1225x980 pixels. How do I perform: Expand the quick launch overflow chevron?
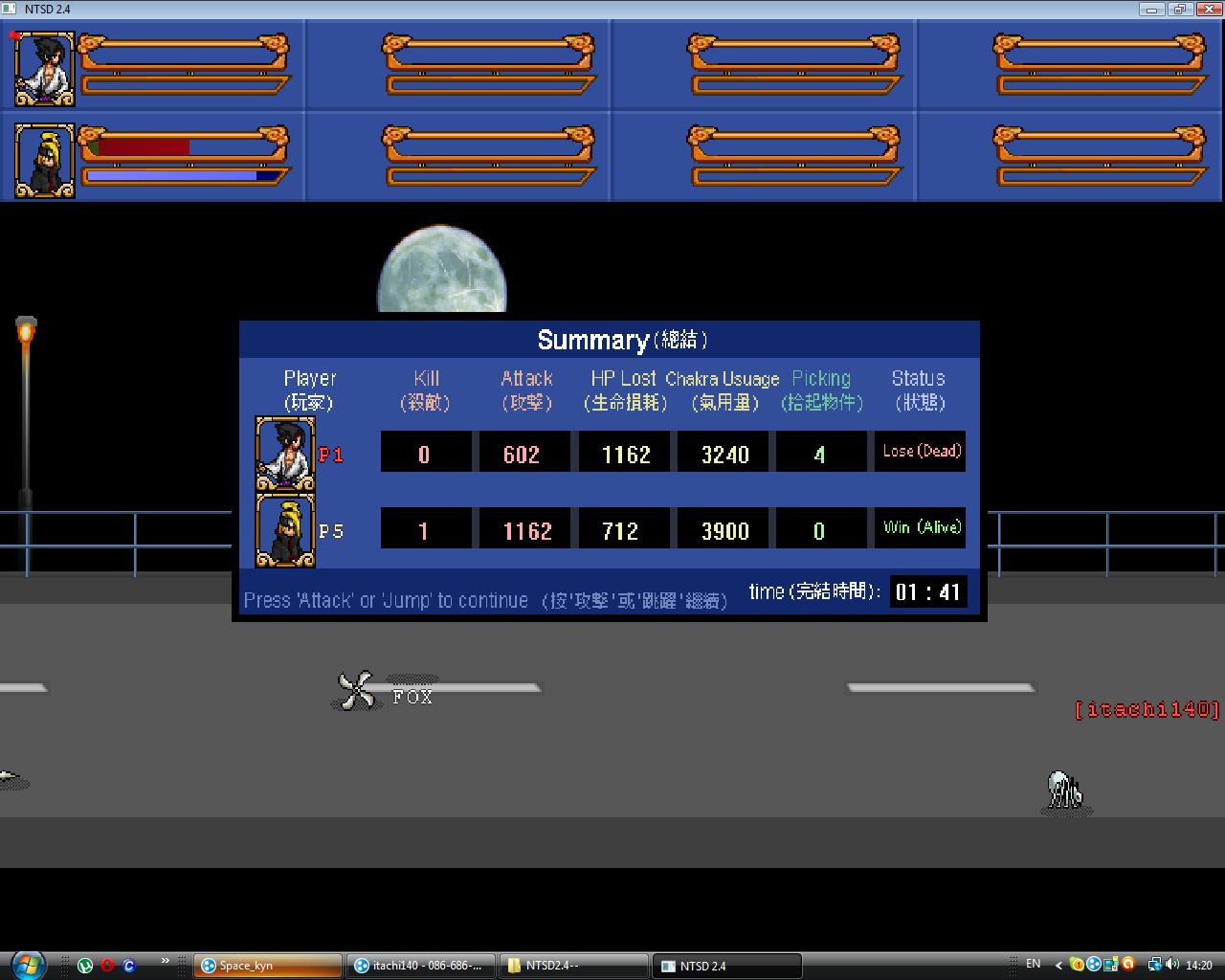(x=166, y=961)
